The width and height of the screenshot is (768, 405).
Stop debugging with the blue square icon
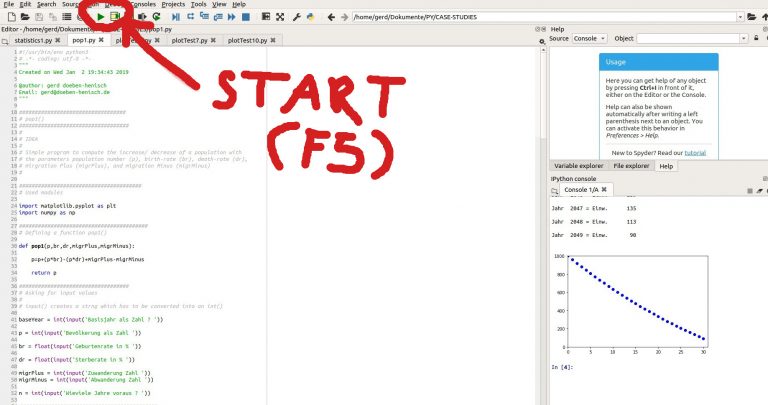(246, 17)
